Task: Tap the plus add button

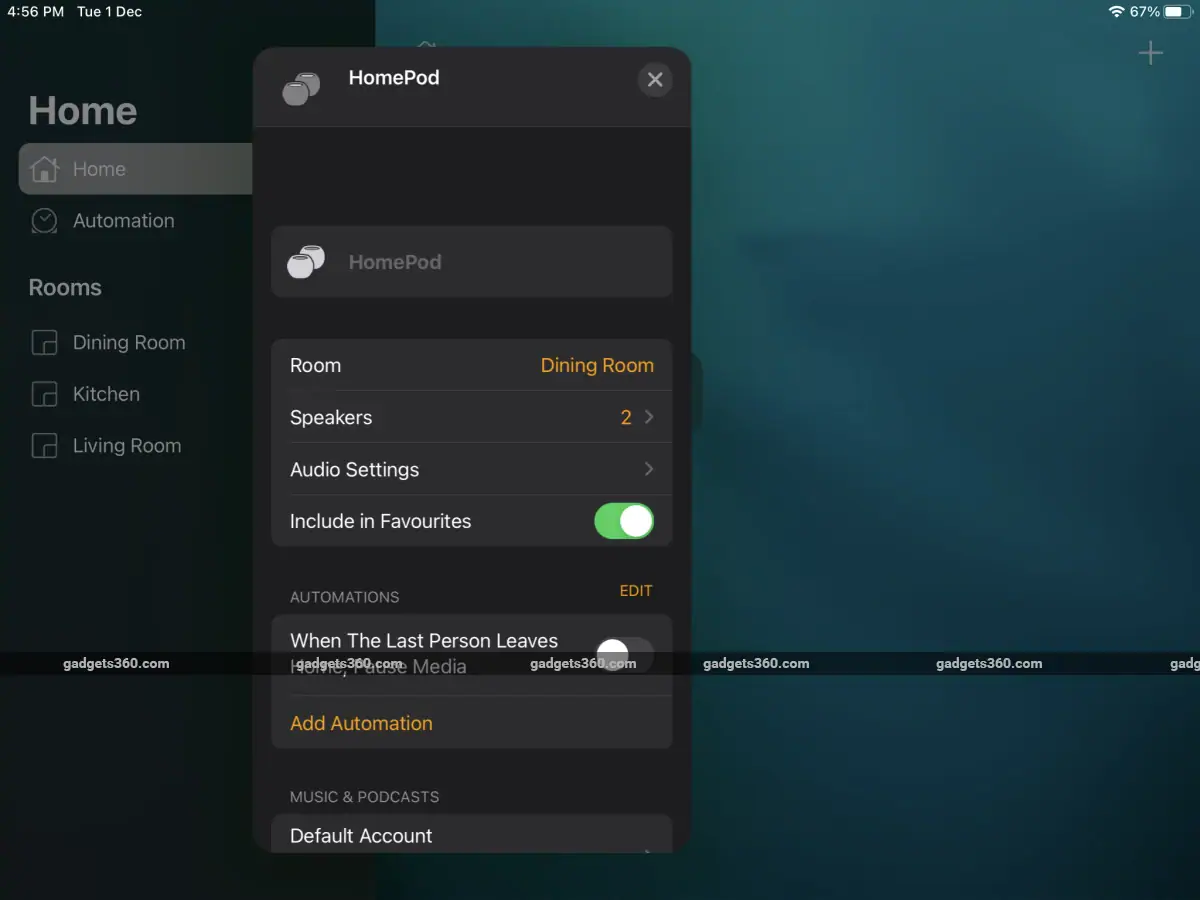Action: pyautogui.click(x=1151, y=53)
